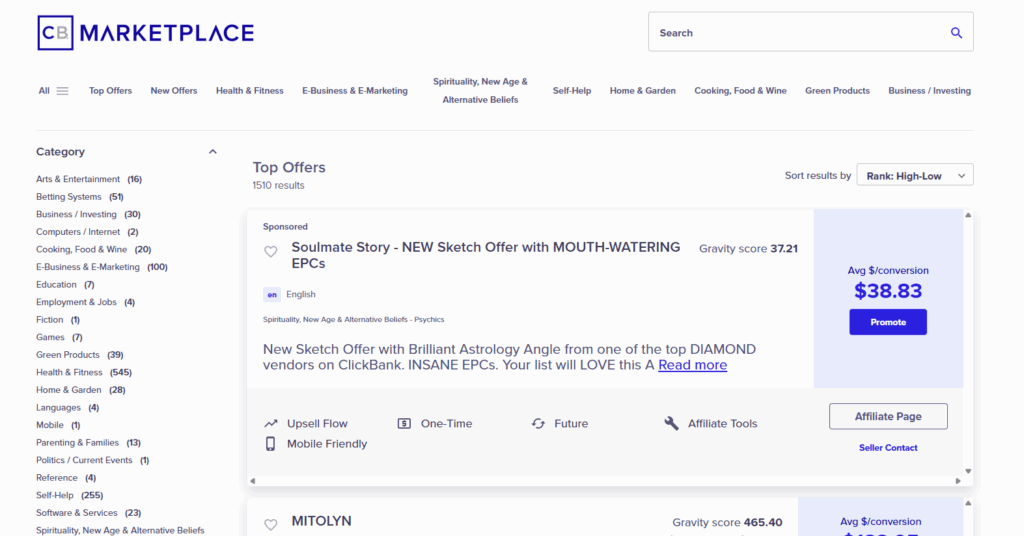Open the Top Offers tab
1024x536 pixels.
pos(110,91)
